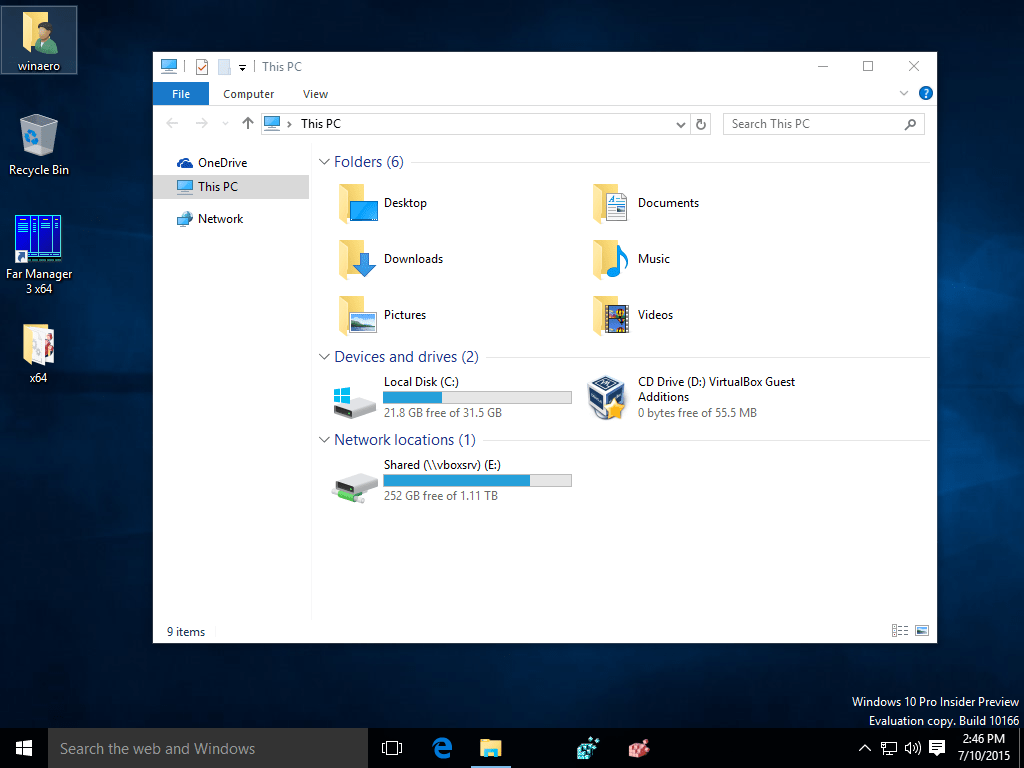Toggle the details view in the status bar

(899, 630)
